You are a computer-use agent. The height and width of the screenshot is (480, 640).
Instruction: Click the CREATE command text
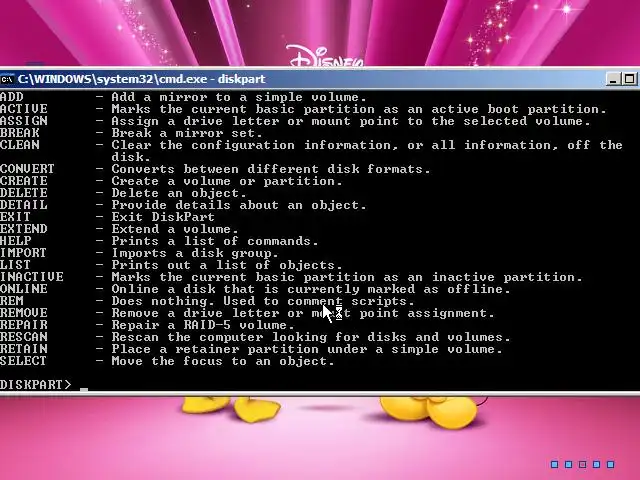point(24,181)
